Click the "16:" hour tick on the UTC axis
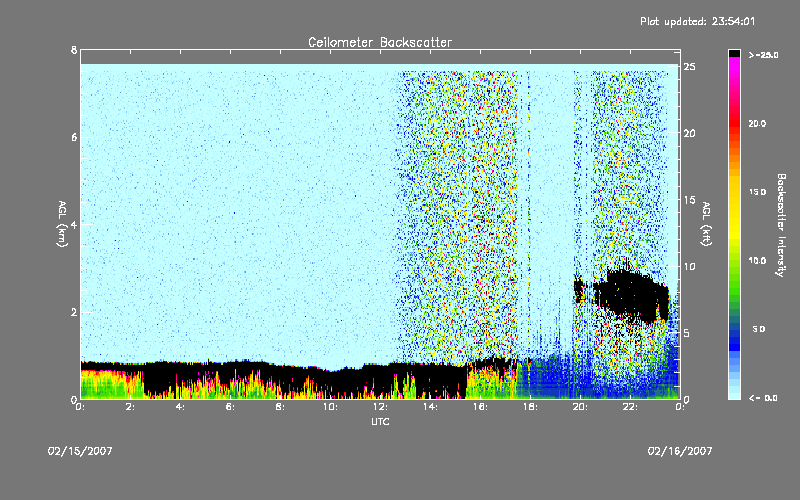This screenshot has width=800, height=500. coord(481,407)
